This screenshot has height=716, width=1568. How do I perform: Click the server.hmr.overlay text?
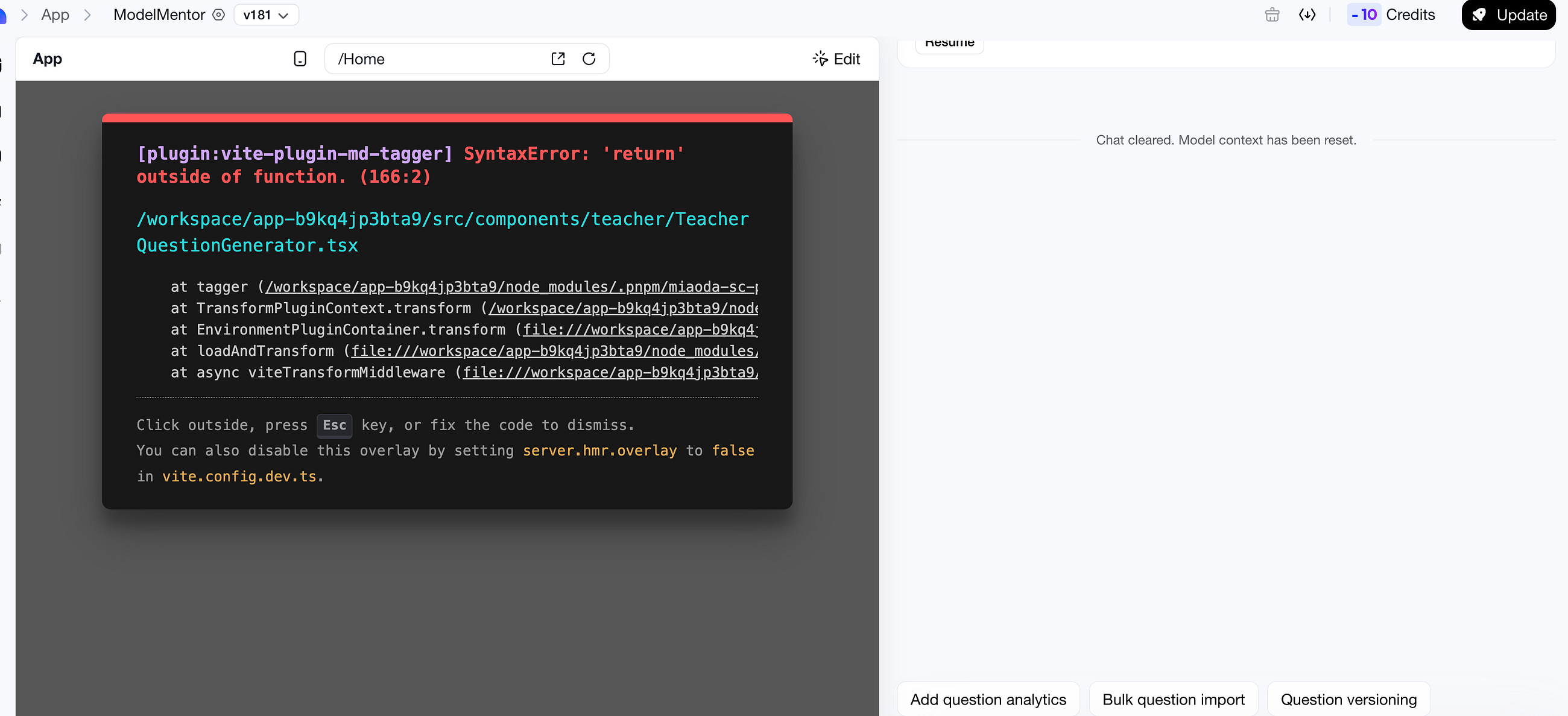[x=599, y=451]
